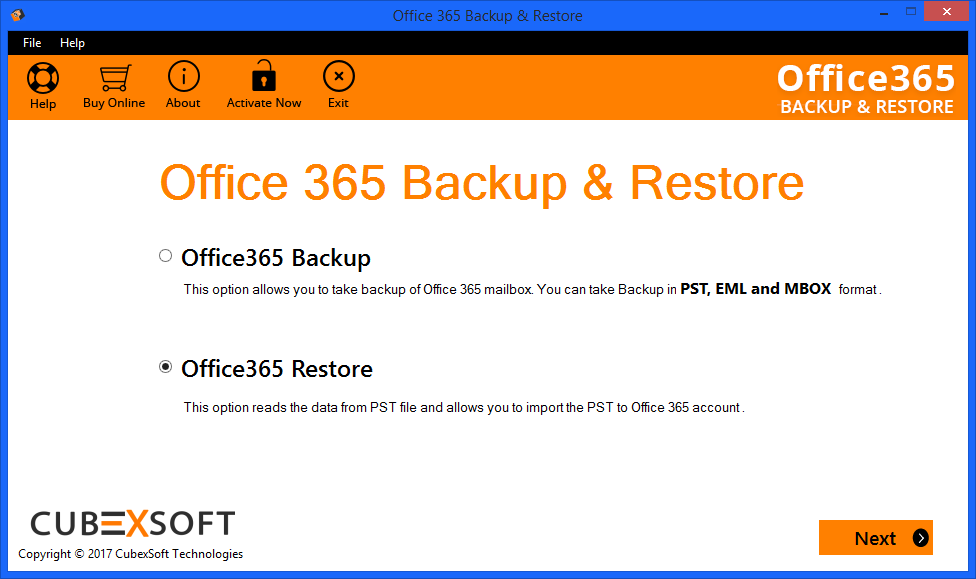Click the app icon in title bar
The height and width of the screenshot is (579, 976).
click(17, 15)
